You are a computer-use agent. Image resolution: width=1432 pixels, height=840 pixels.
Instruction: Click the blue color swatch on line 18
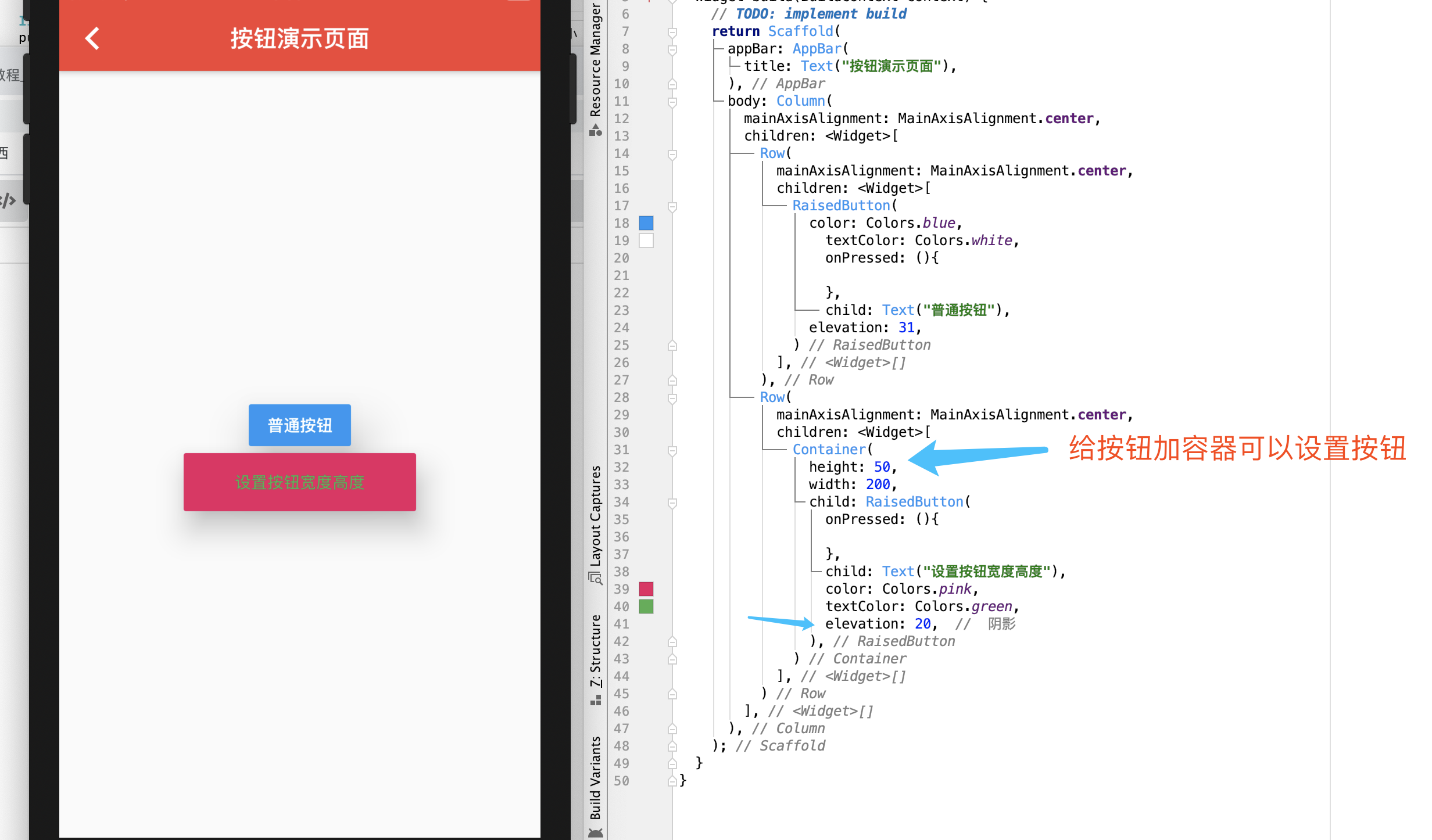[646, 223]
